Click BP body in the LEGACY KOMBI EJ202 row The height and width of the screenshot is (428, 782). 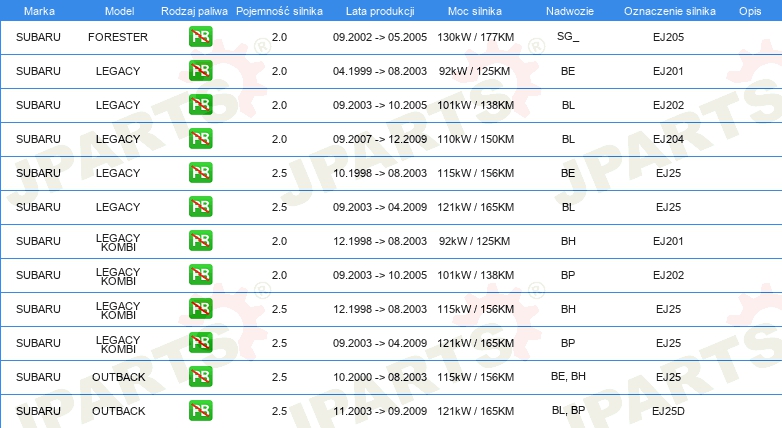(x=568, y=275)
